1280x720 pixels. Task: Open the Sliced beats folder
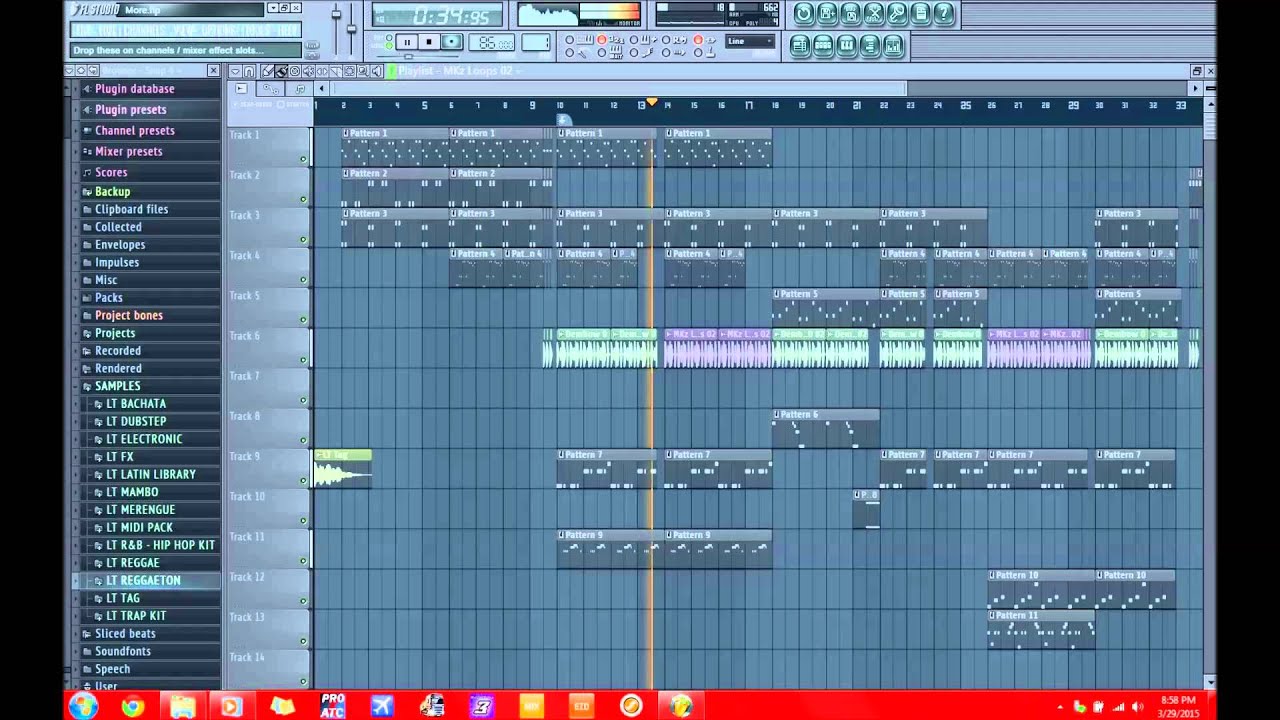tap(125, 633)
